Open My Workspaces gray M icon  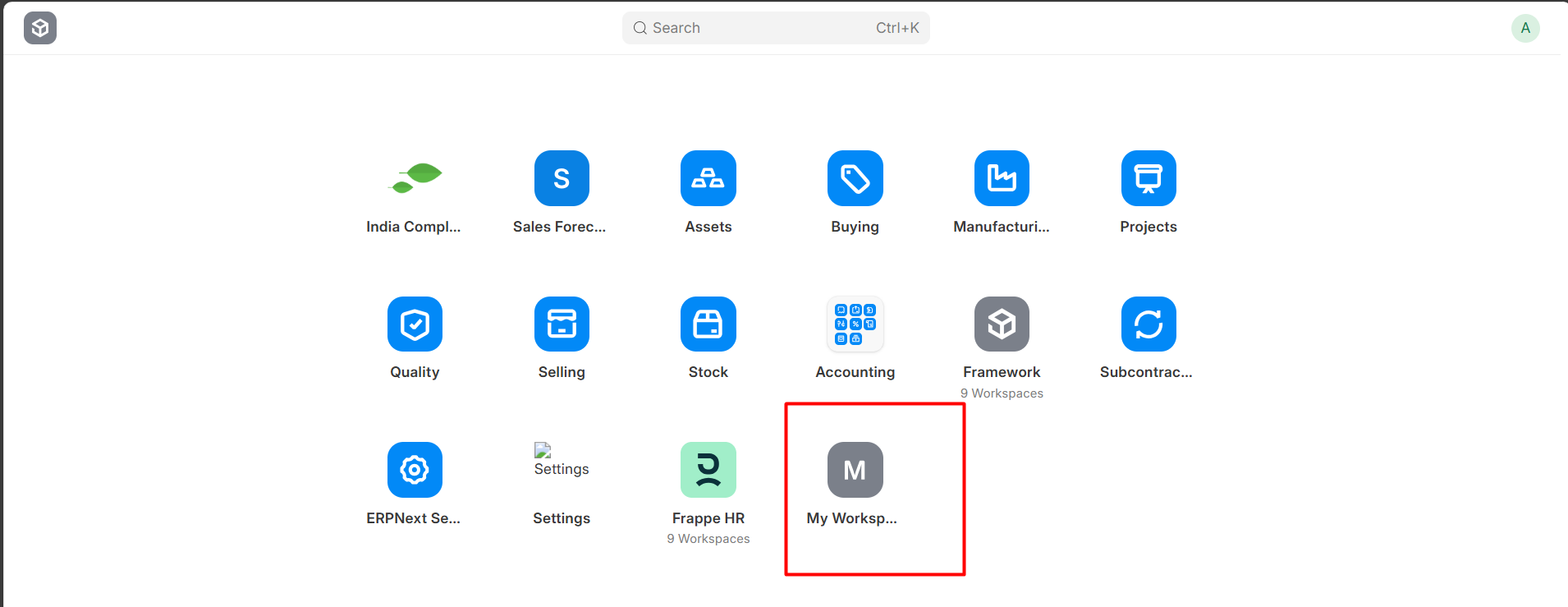point(855,470)
